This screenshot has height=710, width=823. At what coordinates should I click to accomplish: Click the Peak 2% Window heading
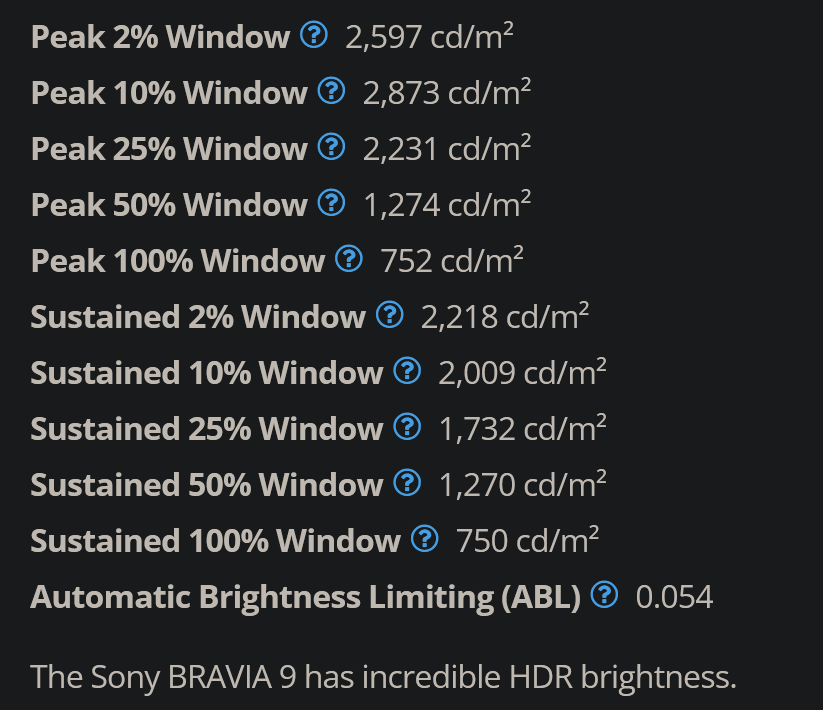[x=158, y=37]
